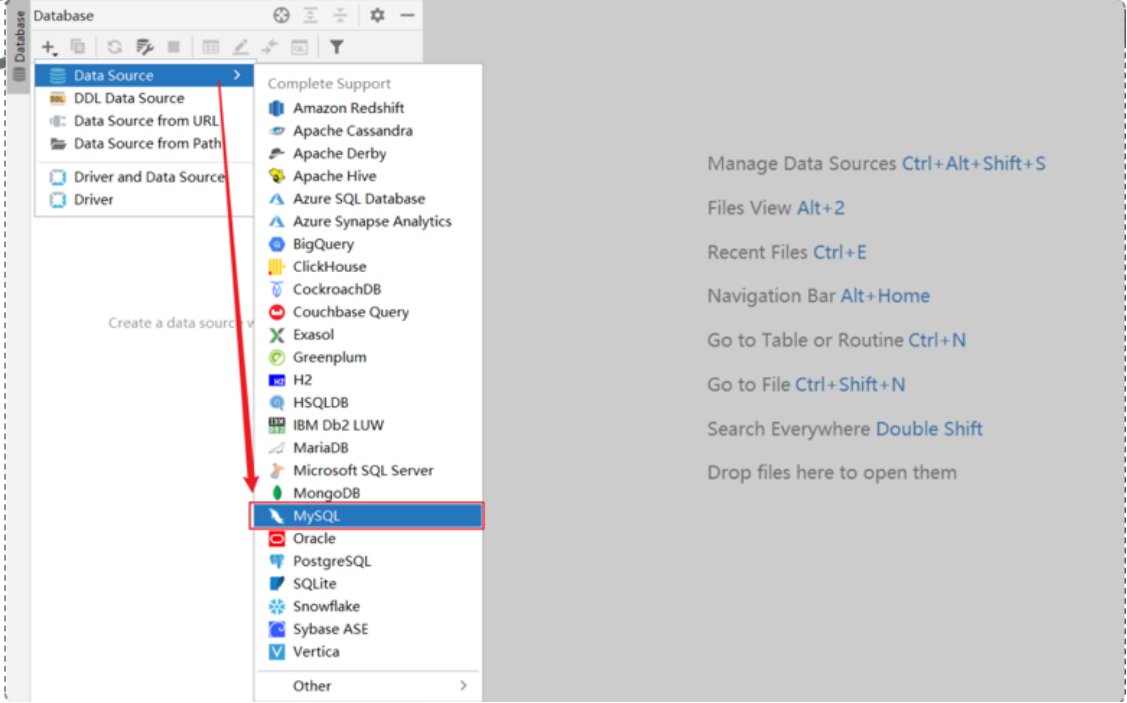
Task: Click 'Navigation Bar Alt+Home' hint text
Action: [x=819, y=296]
